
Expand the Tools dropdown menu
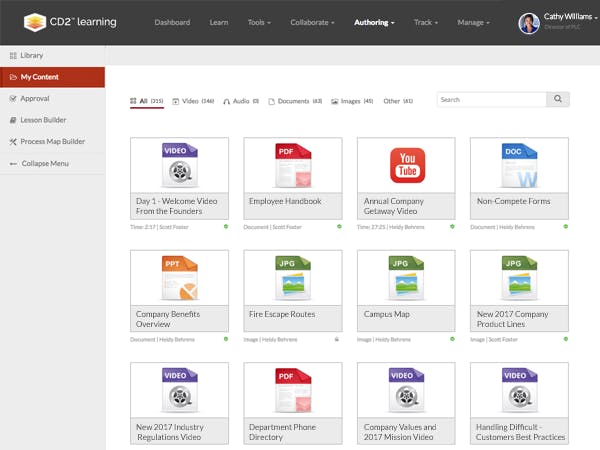(x=259, y=22)
